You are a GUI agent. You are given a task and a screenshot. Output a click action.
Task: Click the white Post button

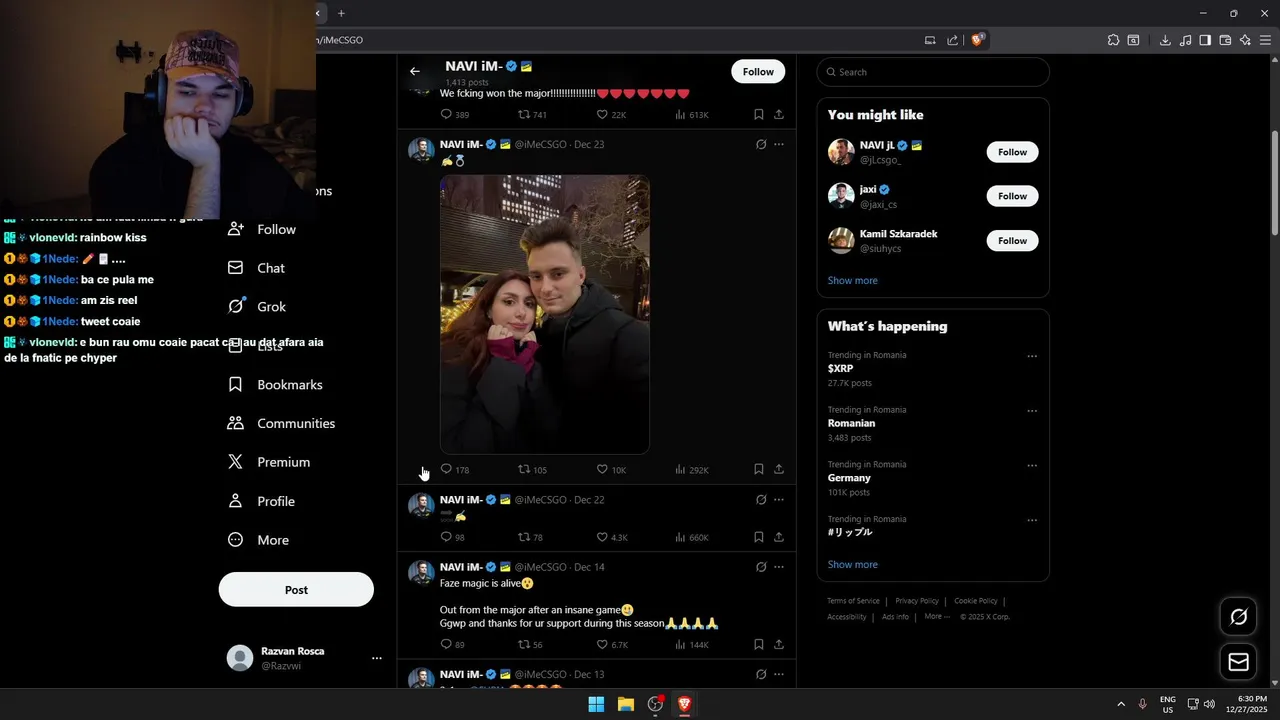(296, 590)
